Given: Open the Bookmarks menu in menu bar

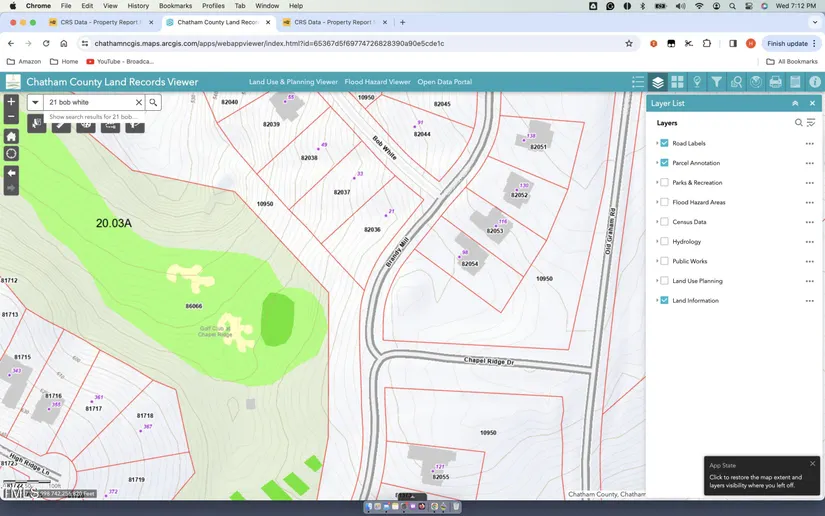Looking at the screenshot, I should click(175, 6).
